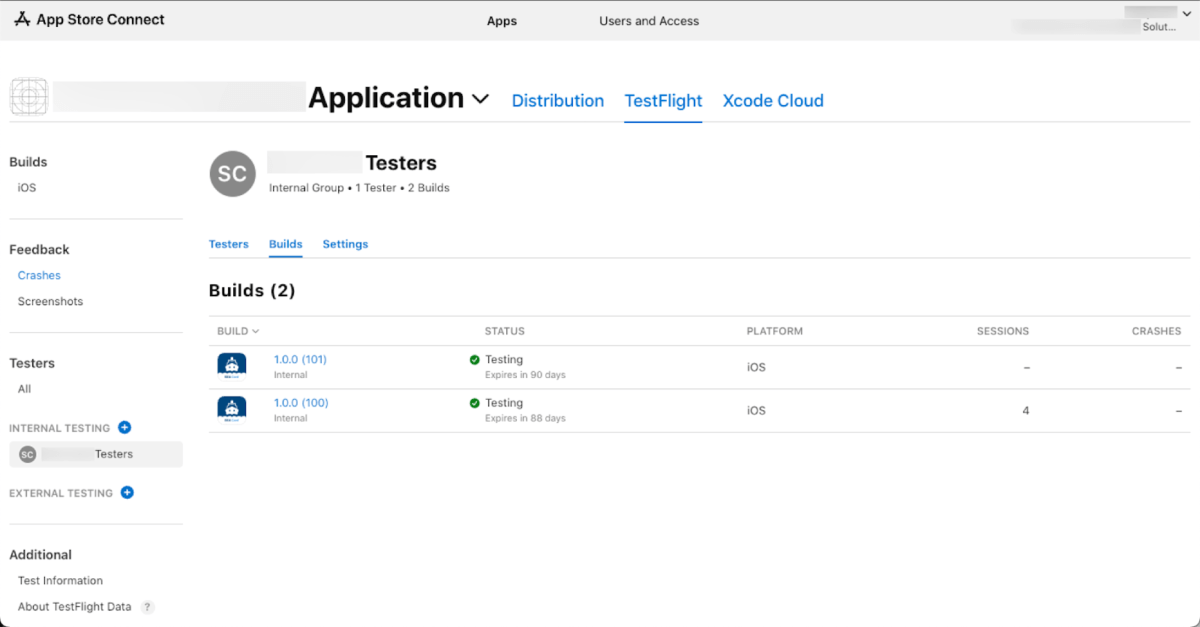This screenshot has height=627, width=1200.
Task: Click iOS platform cell for build 100
Action: tap(756, 410)
